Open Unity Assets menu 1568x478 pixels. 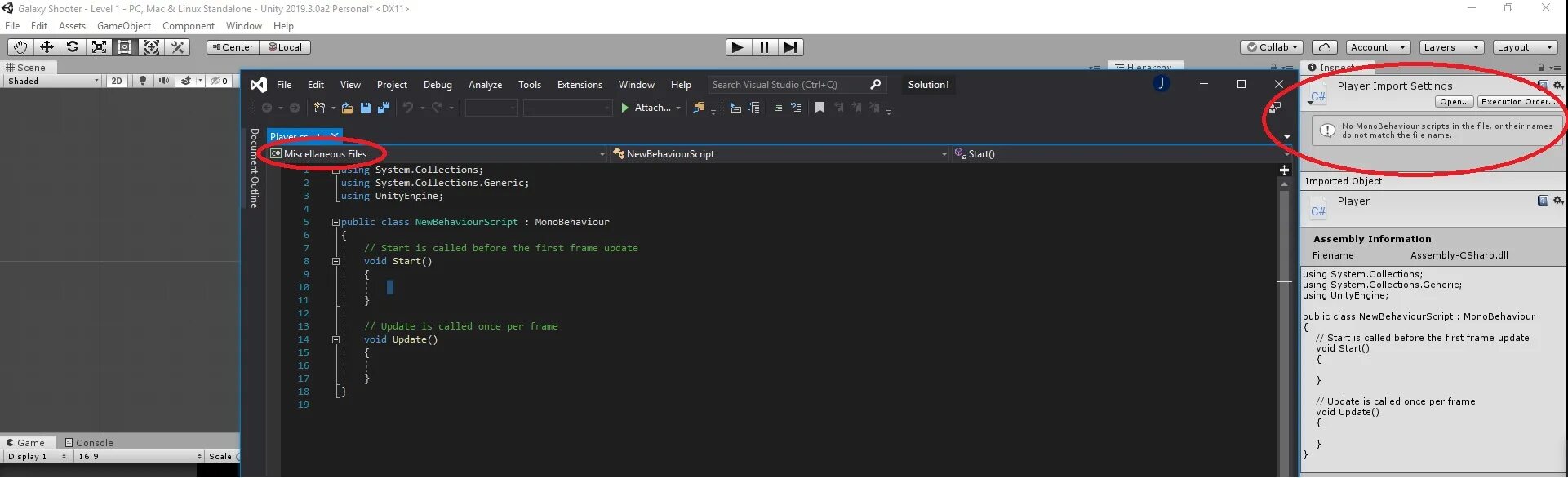[x=72, y=26]
